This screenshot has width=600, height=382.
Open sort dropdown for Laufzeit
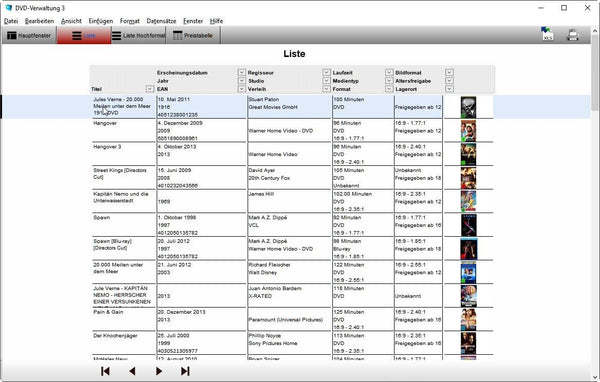coord(389,72)
